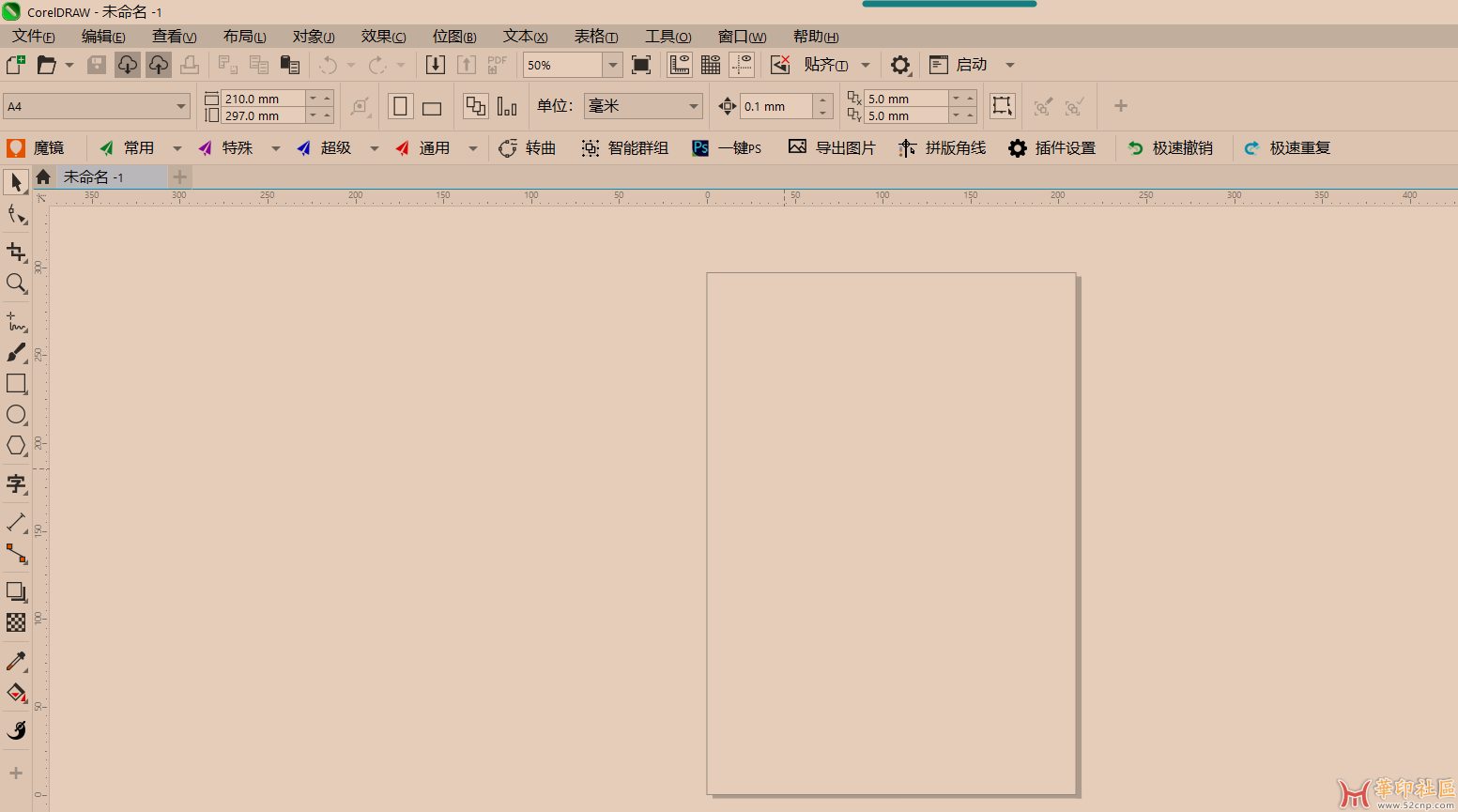Toggle apply layout to all pages
This screenshot has height=812, width=1458.
tap(476, 106)
